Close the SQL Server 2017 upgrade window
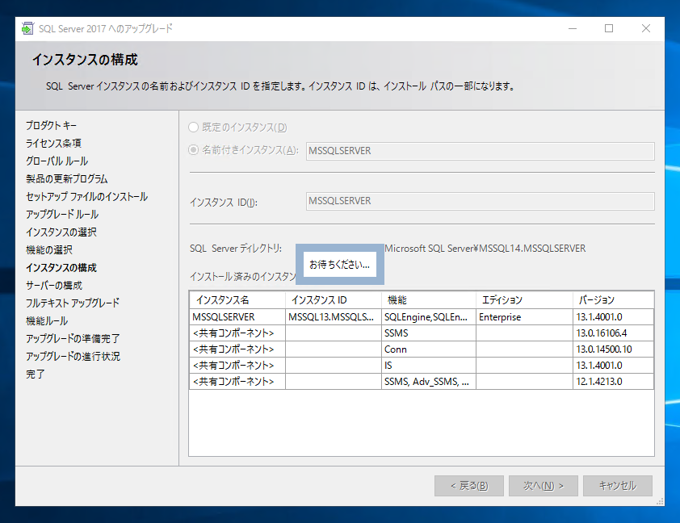Image resolution: width=680 pixels, height=523 pixels. coord(646,29)
